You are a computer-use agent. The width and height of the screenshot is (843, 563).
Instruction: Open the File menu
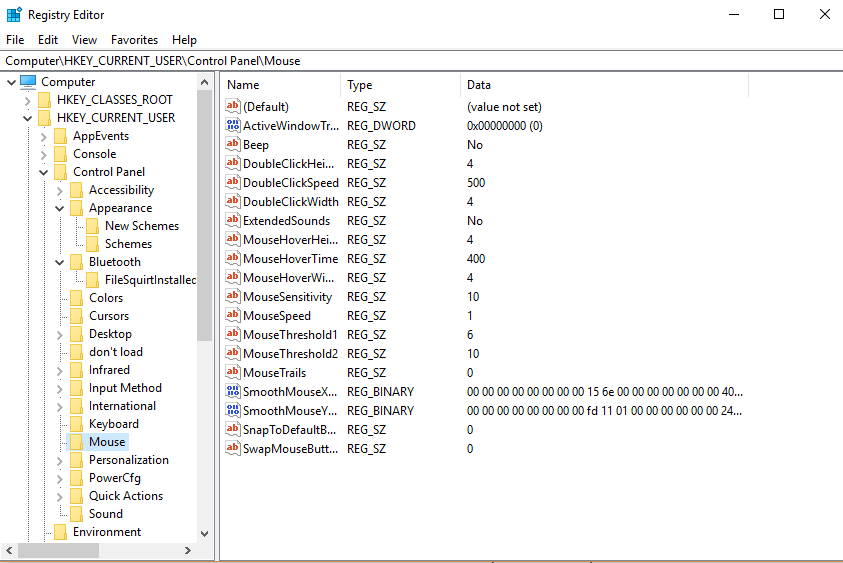tap(15, 40)
